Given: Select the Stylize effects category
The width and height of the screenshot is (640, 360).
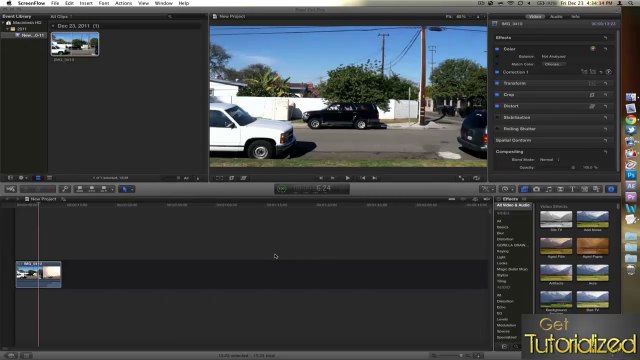Looking at the screenshot, I should click(502, 276).
